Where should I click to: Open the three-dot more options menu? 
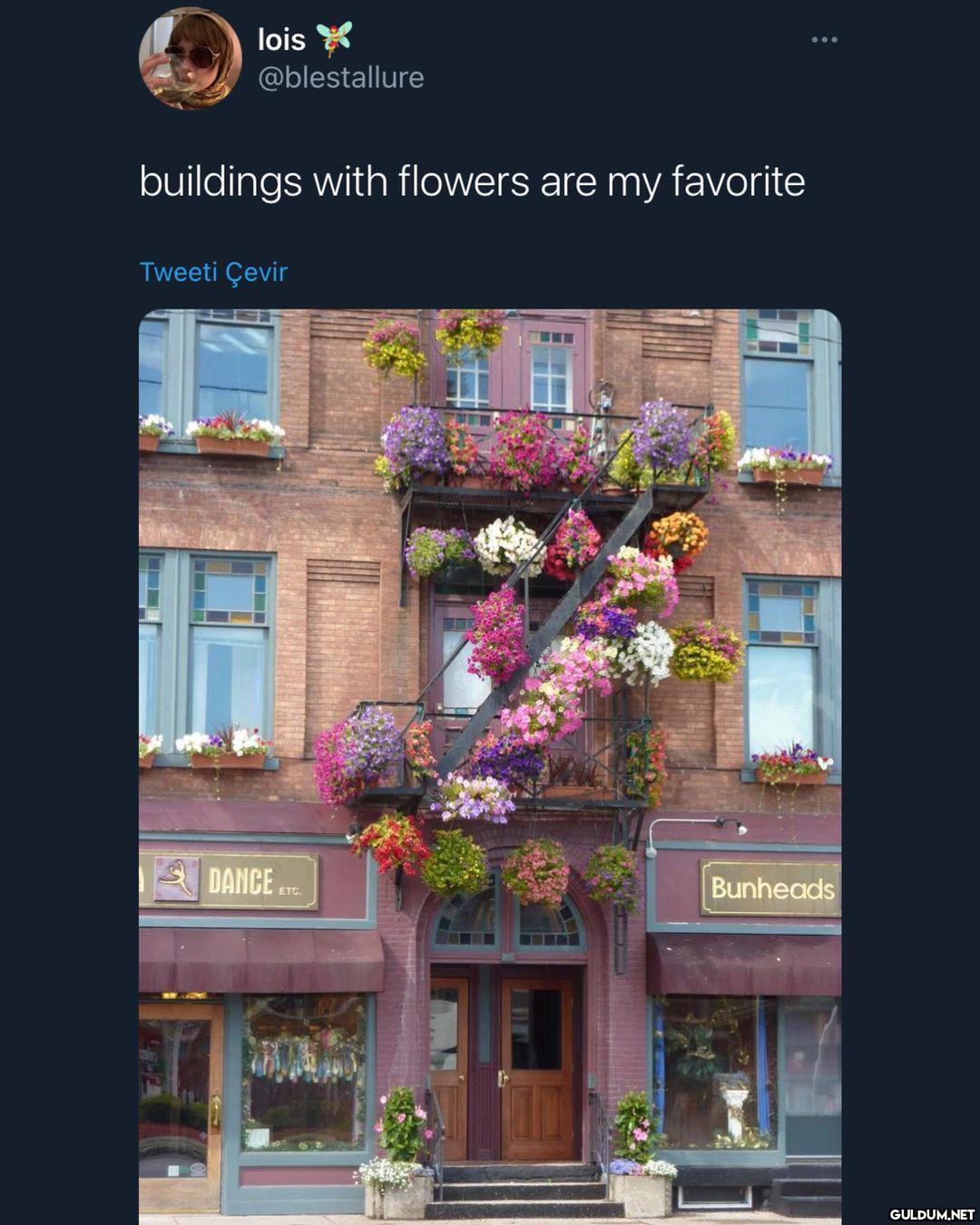pos(824,40)
